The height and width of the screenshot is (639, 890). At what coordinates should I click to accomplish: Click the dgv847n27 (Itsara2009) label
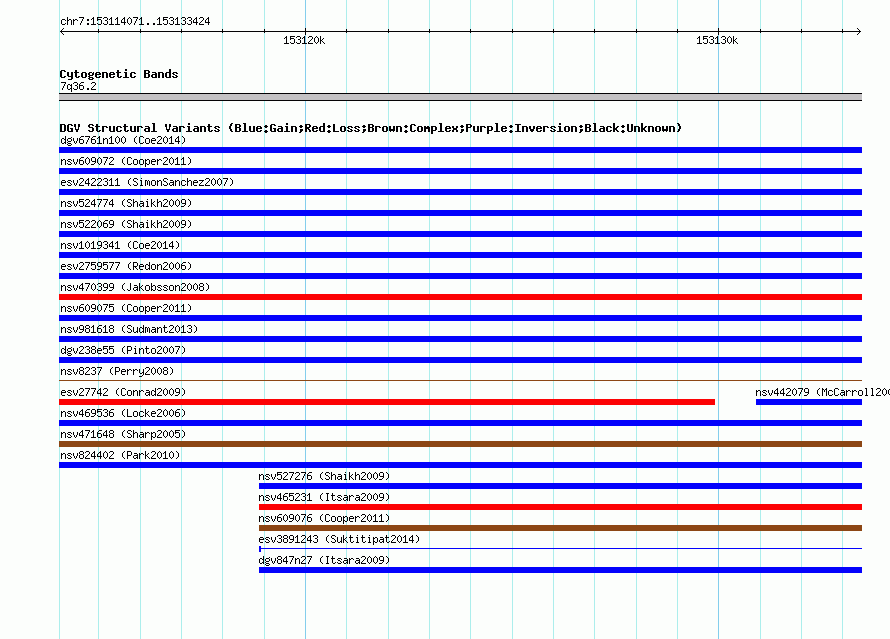324,560
